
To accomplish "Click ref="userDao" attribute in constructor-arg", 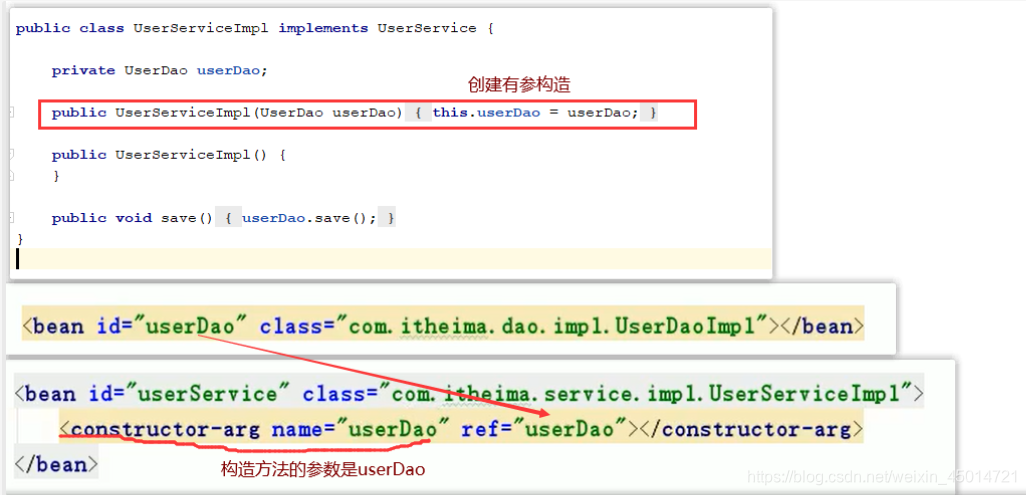I will point(544,430).
